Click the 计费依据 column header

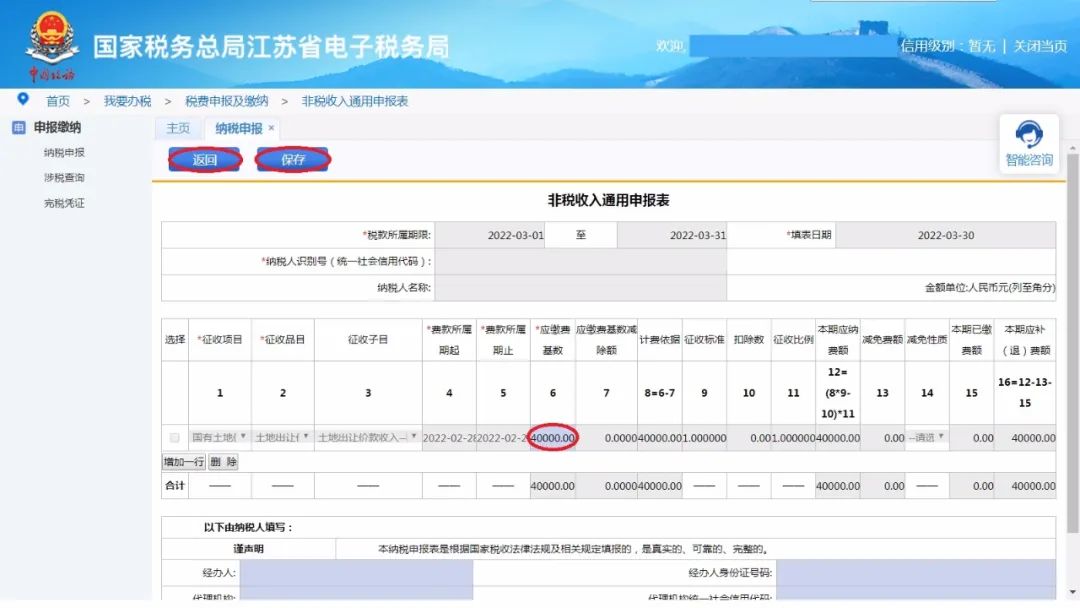click(x=659, y=339)
